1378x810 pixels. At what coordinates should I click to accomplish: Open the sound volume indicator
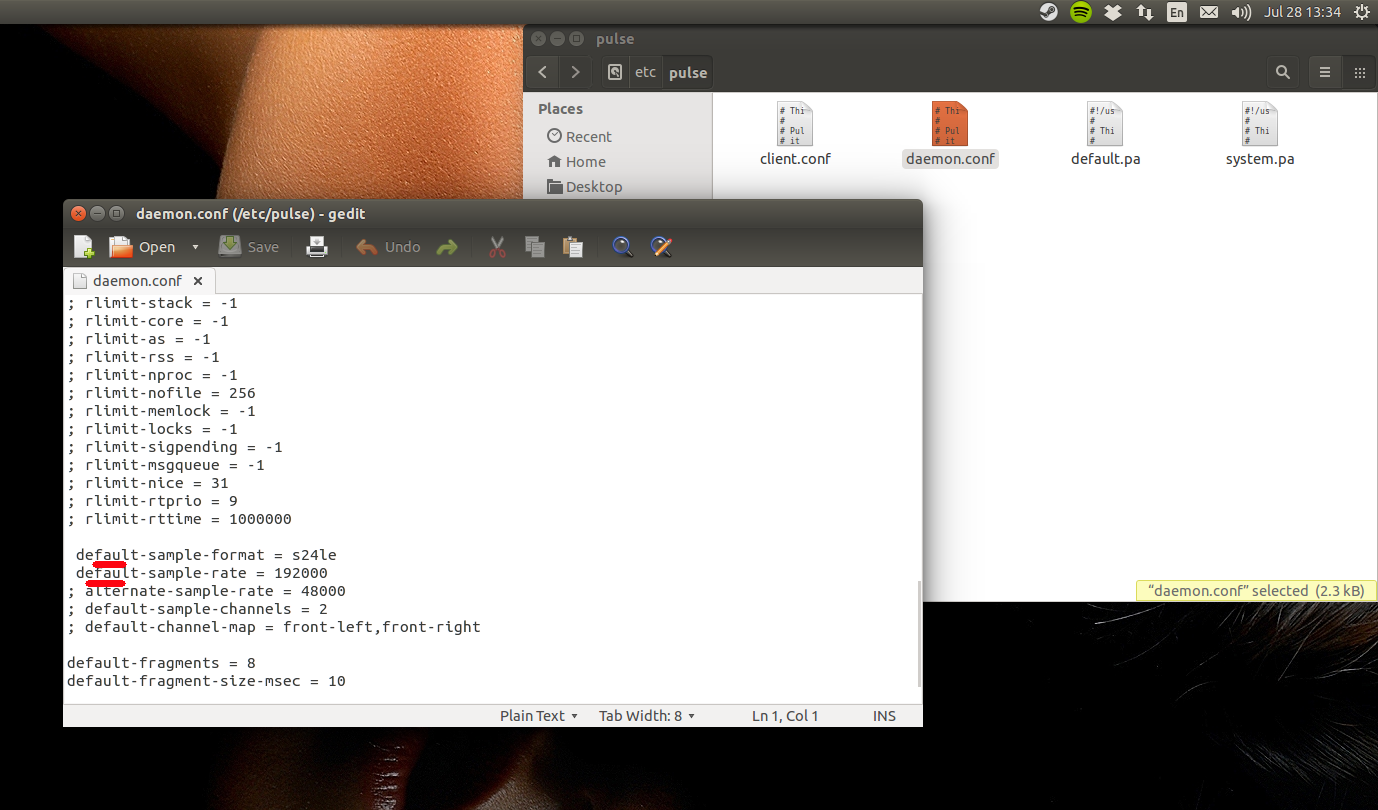click(1241, 12)
